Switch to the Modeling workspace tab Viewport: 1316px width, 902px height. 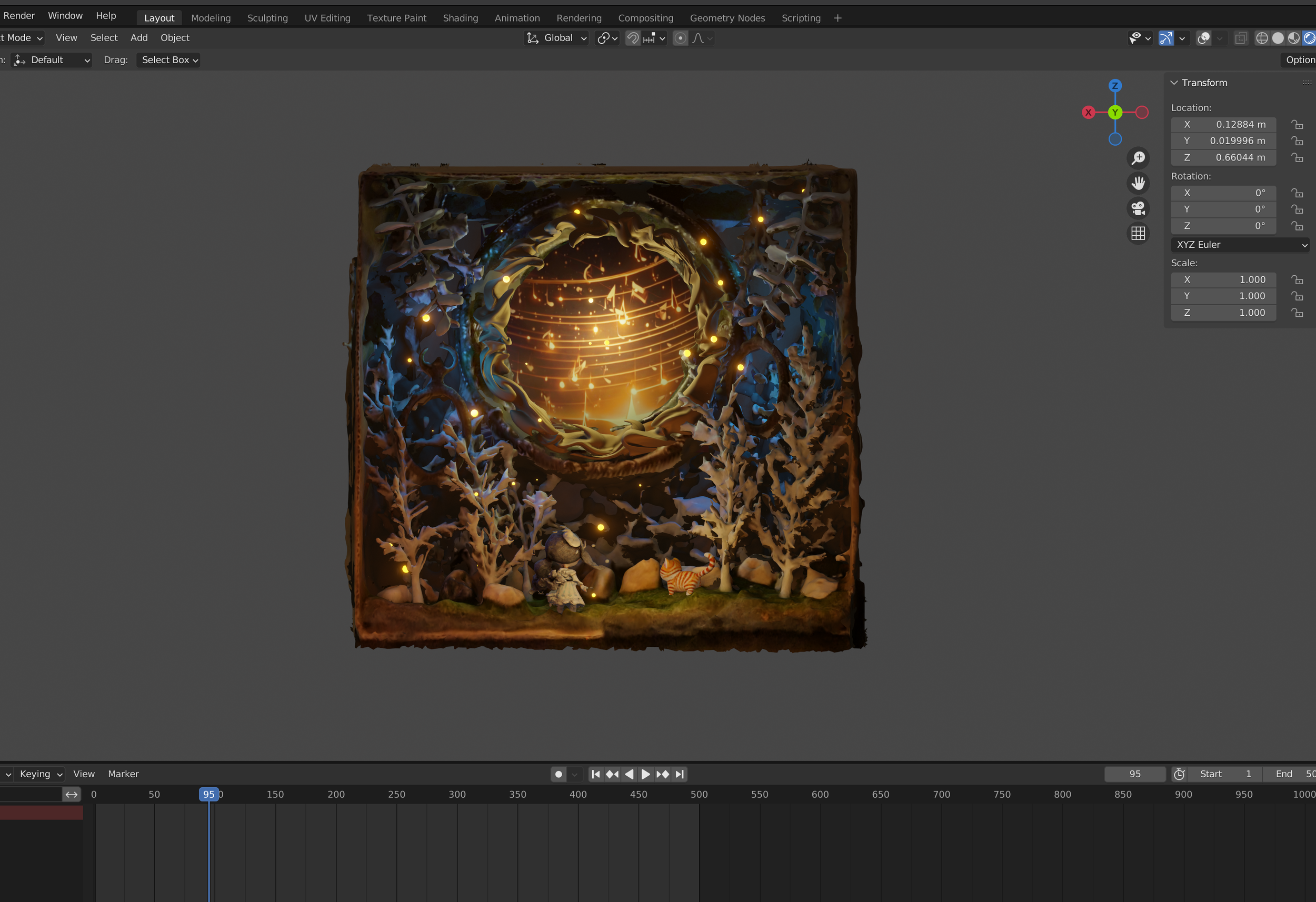tap(211, 18)
